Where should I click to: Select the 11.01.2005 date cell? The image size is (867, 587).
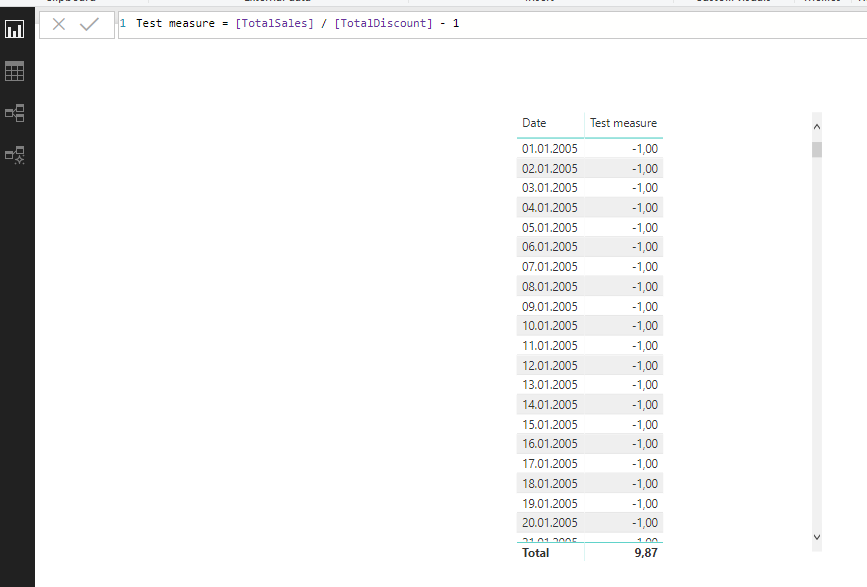point(550,346)
